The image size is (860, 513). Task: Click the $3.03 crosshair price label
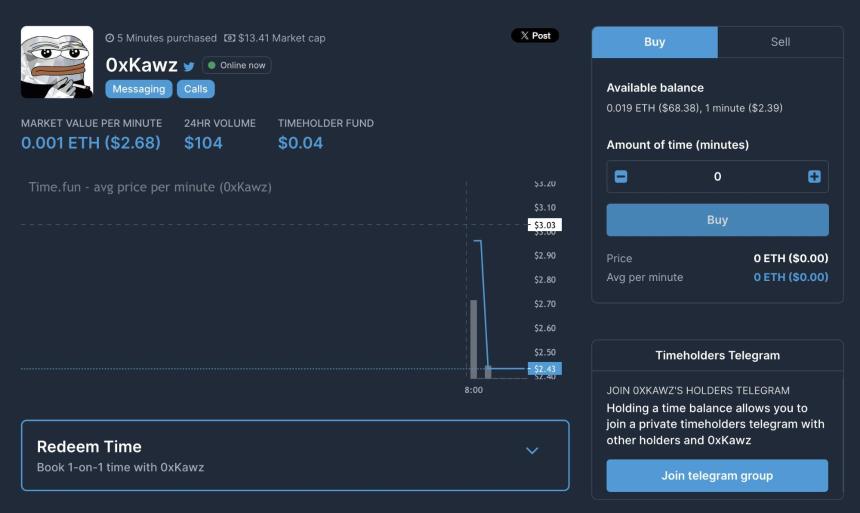pos(545,225)
